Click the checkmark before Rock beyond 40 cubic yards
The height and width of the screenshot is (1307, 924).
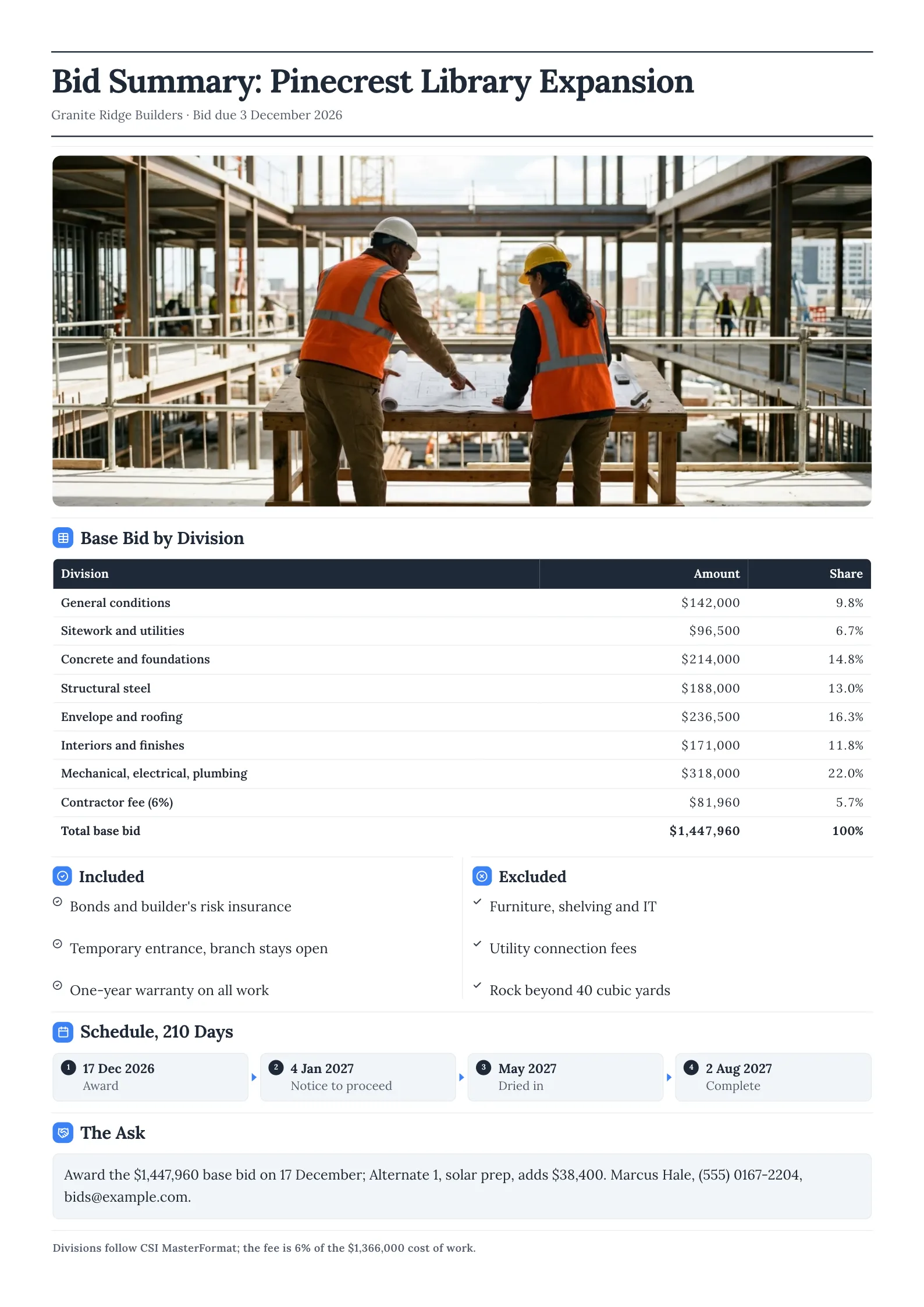point(477,986)
